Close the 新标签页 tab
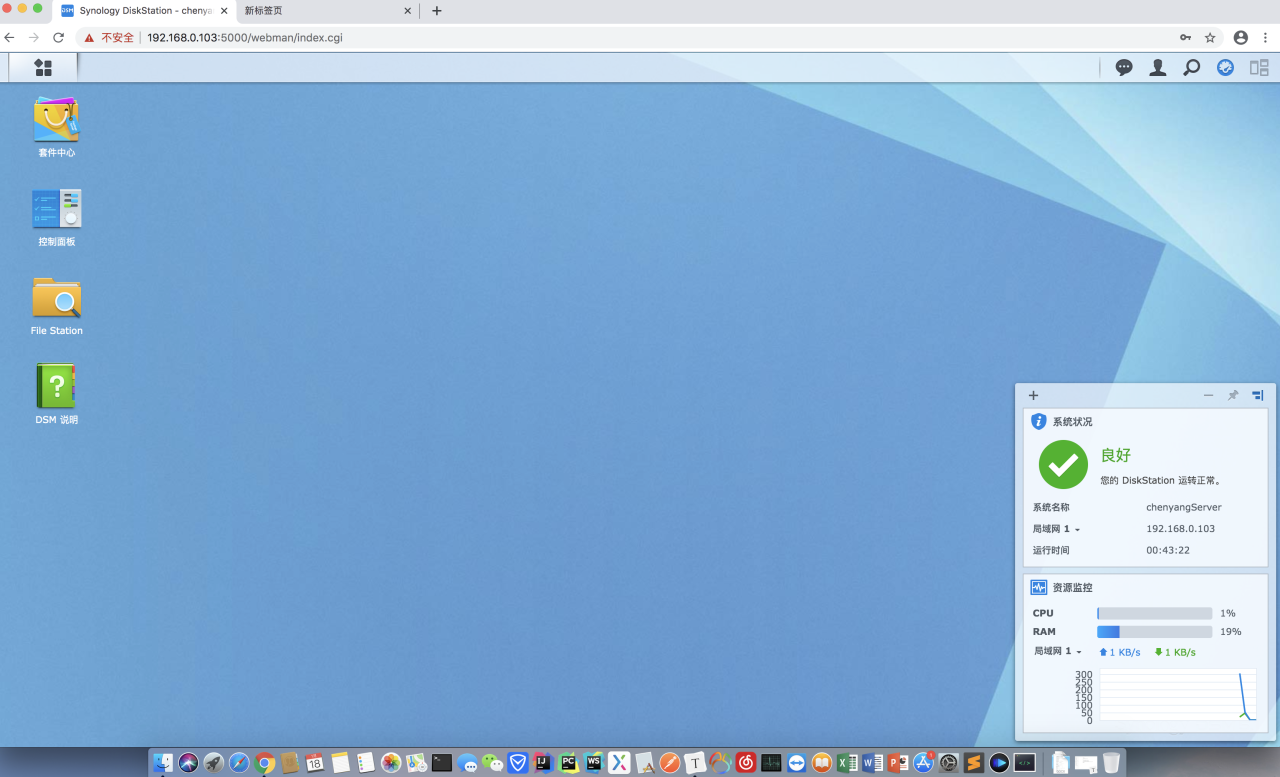1280x777 pixels. pyautogui.click(x=407, y=11)
